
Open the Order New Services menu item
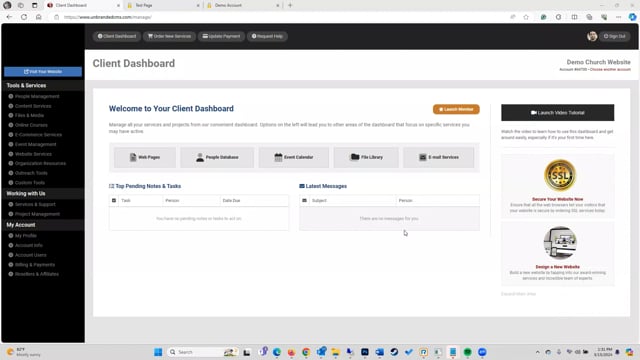(169, 36)
